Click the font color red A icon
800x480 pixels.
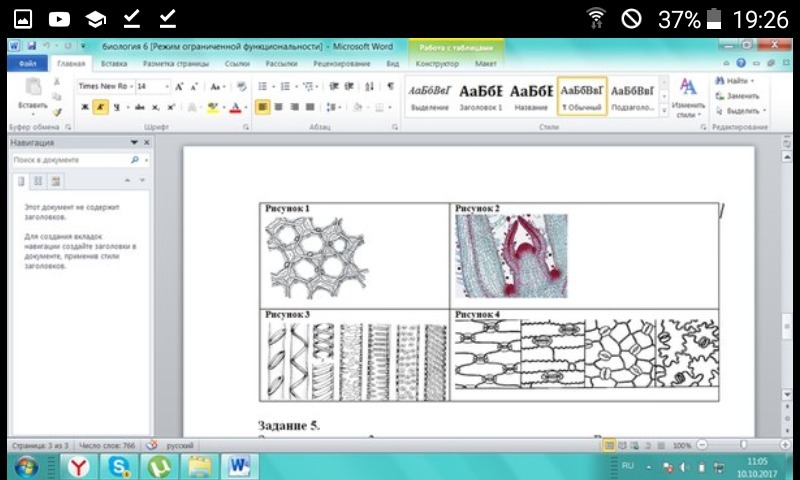tap(235, 107)
